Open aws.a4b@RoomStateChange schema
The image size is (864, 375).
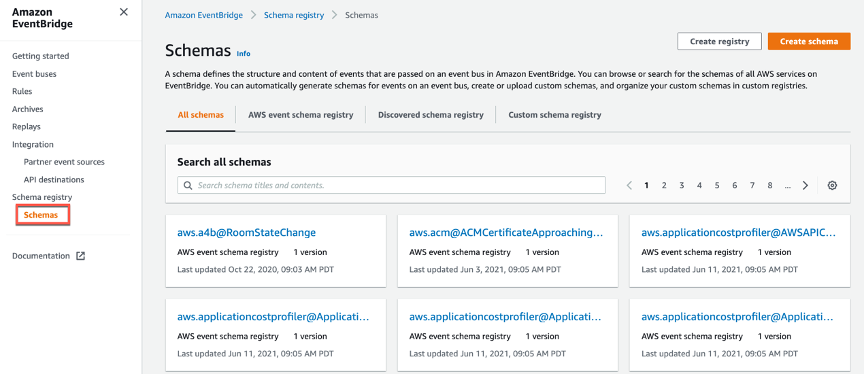[x=246, y=232]
